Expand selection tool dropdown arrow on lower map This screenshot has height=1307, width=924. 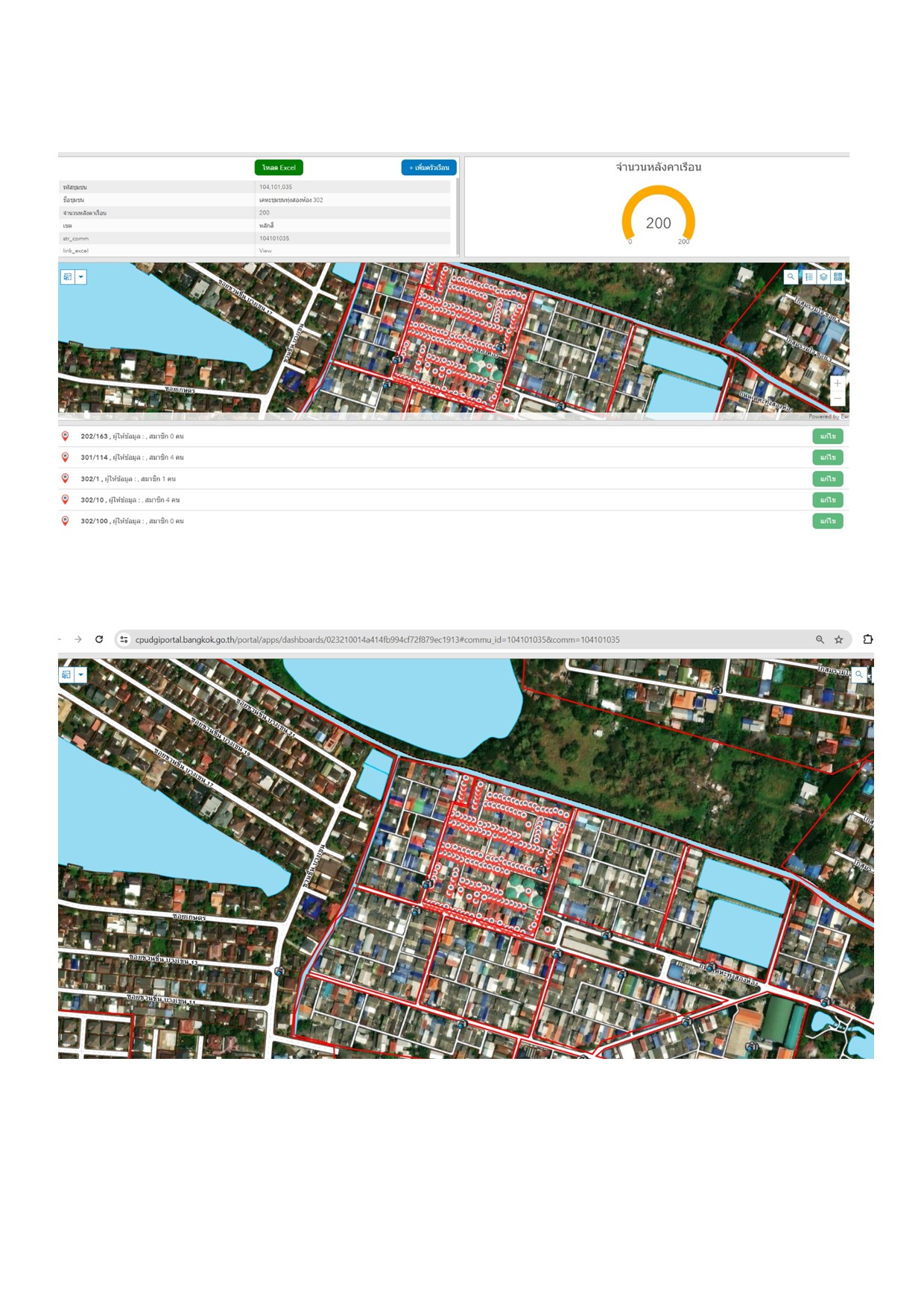coord(80,674)
